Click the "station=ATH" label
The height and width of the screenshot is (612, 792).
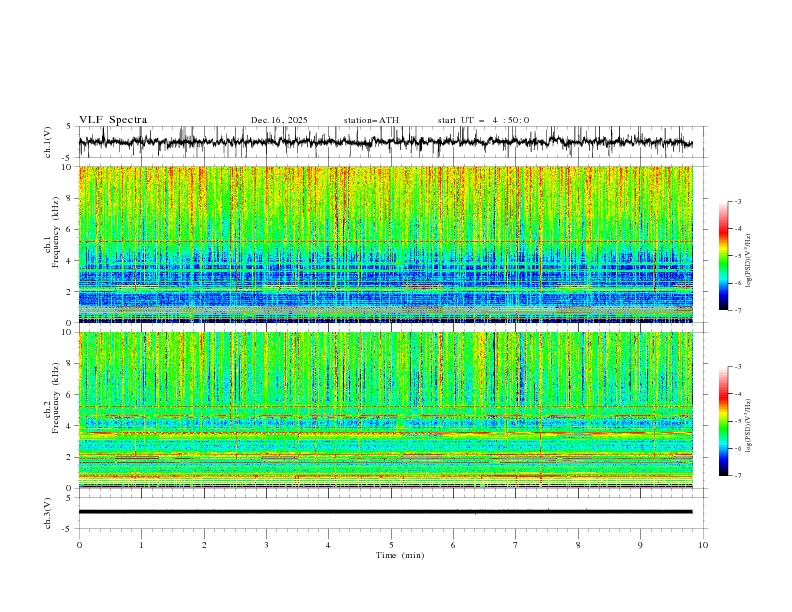[x=371, y=120]
